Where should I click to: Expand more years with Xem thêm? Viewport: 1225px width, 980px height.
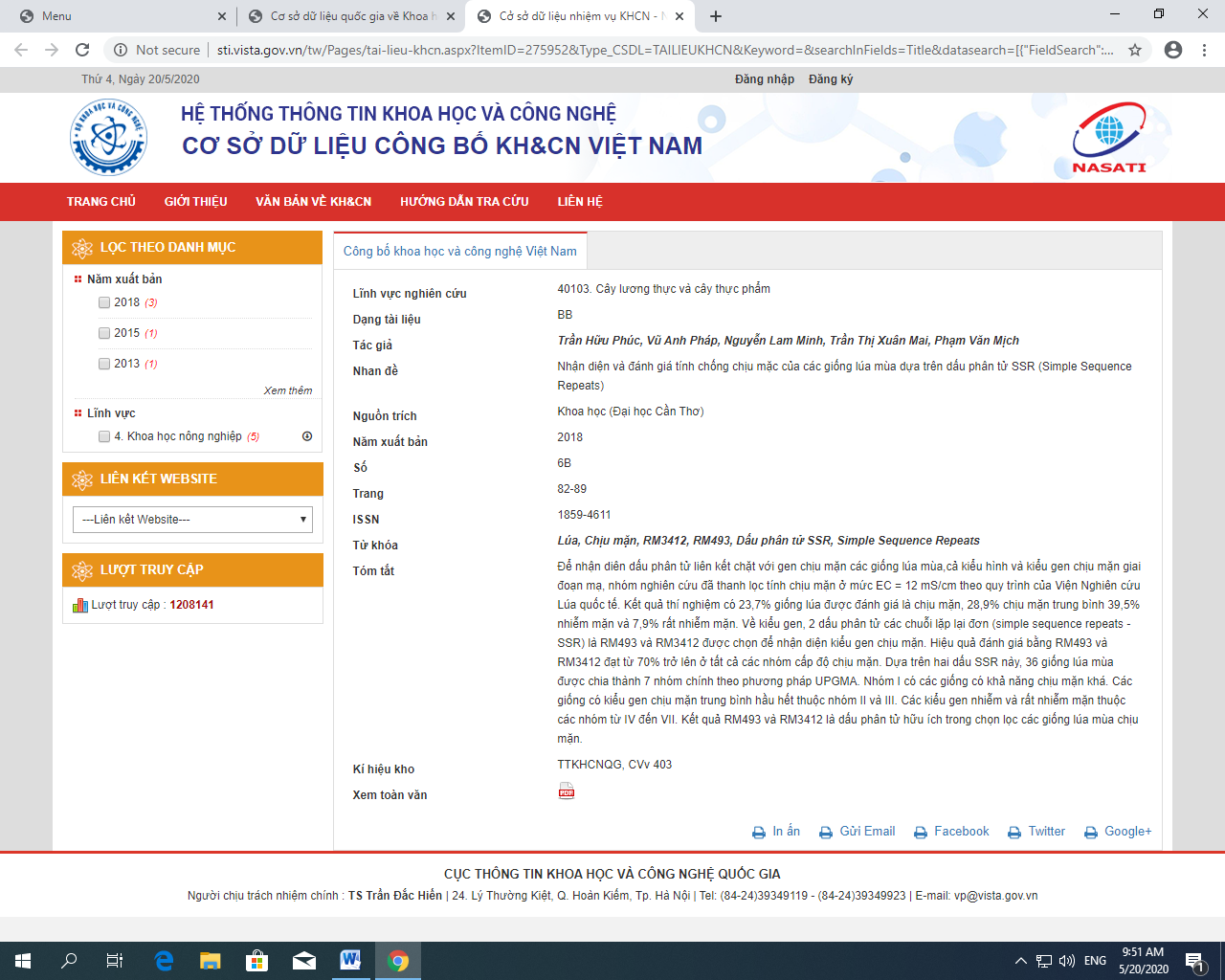click(287, 390)
